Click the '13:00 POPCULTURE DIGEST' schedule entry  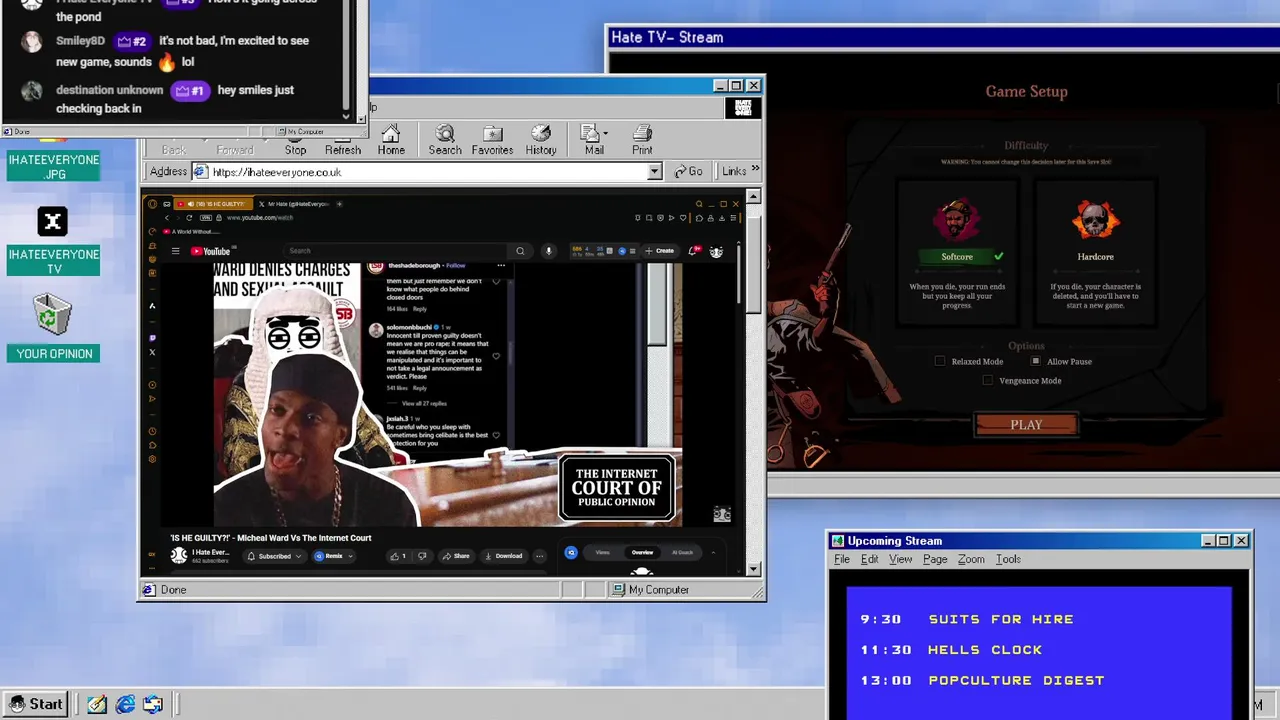pyautogui.click(x=982, y=680)
